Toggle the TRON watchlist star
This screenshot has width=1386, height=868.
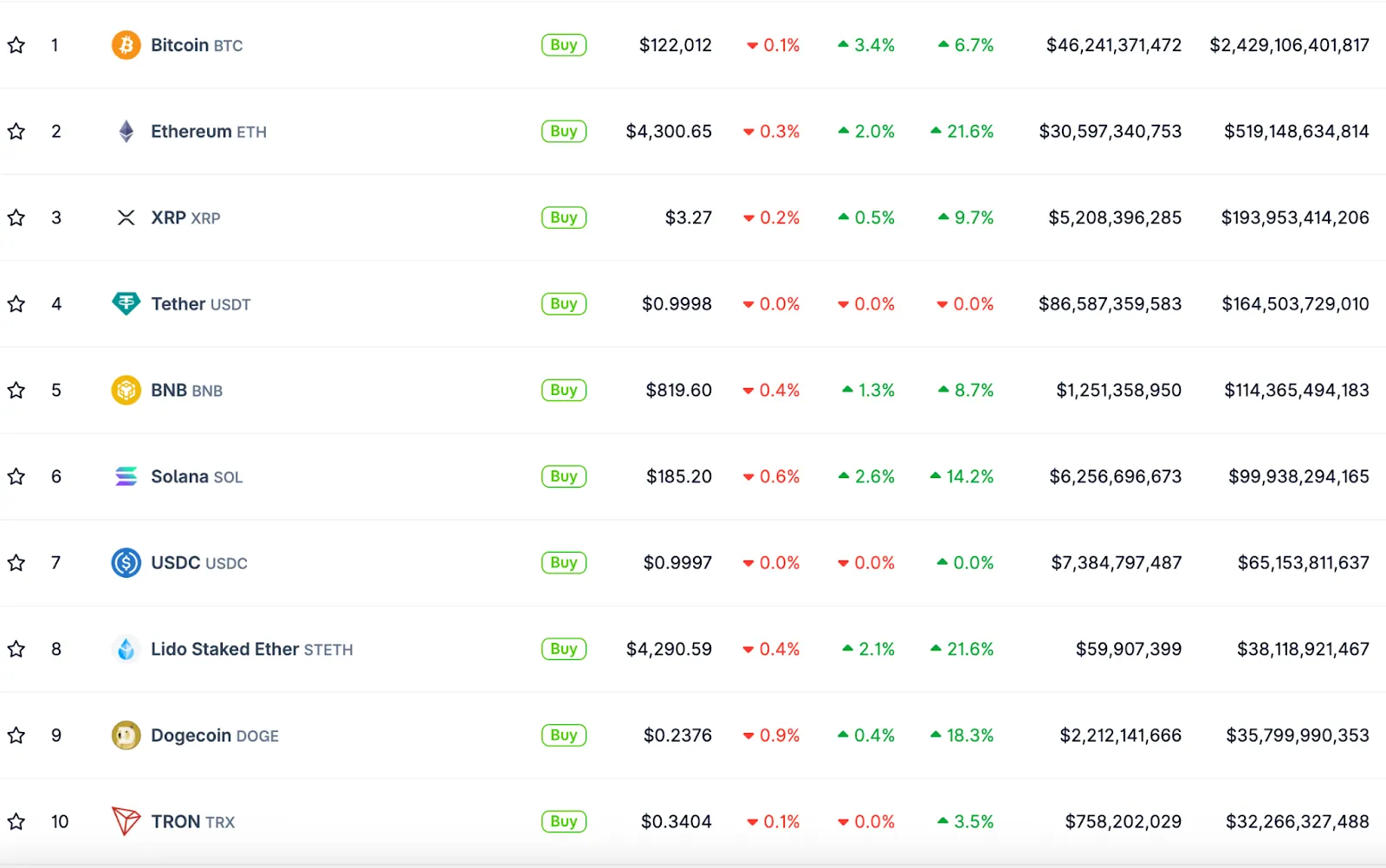pos(16,821)
